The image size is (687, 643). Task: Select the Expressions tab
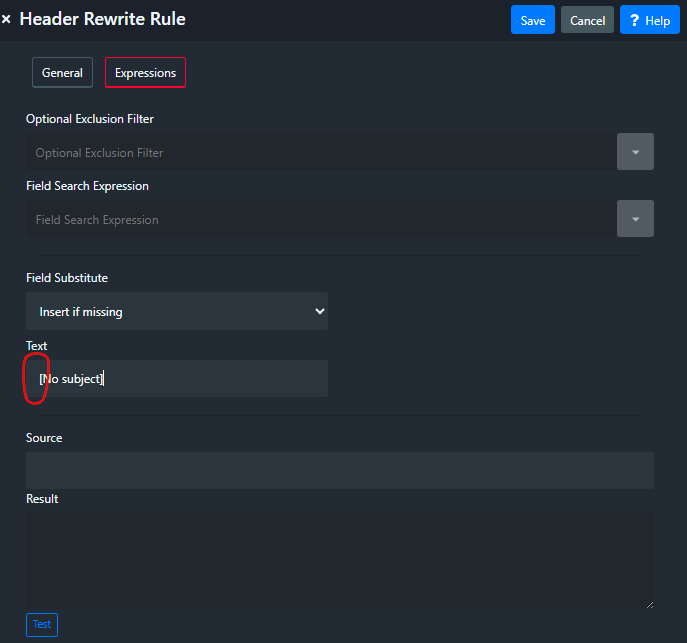click(x=145, y=73)
